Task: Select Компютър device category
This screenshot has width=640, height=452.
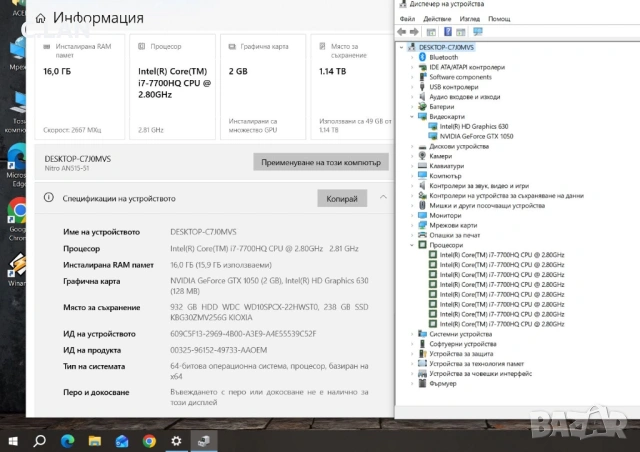Action: coord(445,176)
